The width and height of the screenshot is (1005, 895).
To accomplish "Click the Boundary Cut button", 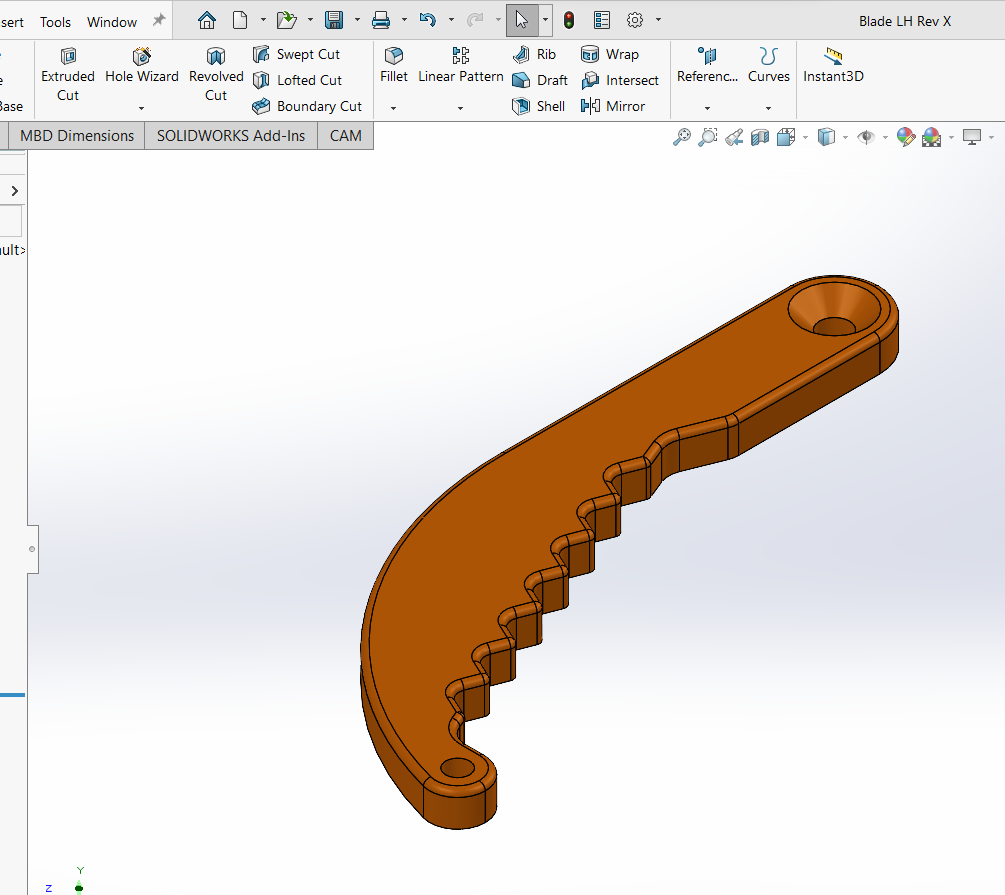I will [x=307, y=106].
